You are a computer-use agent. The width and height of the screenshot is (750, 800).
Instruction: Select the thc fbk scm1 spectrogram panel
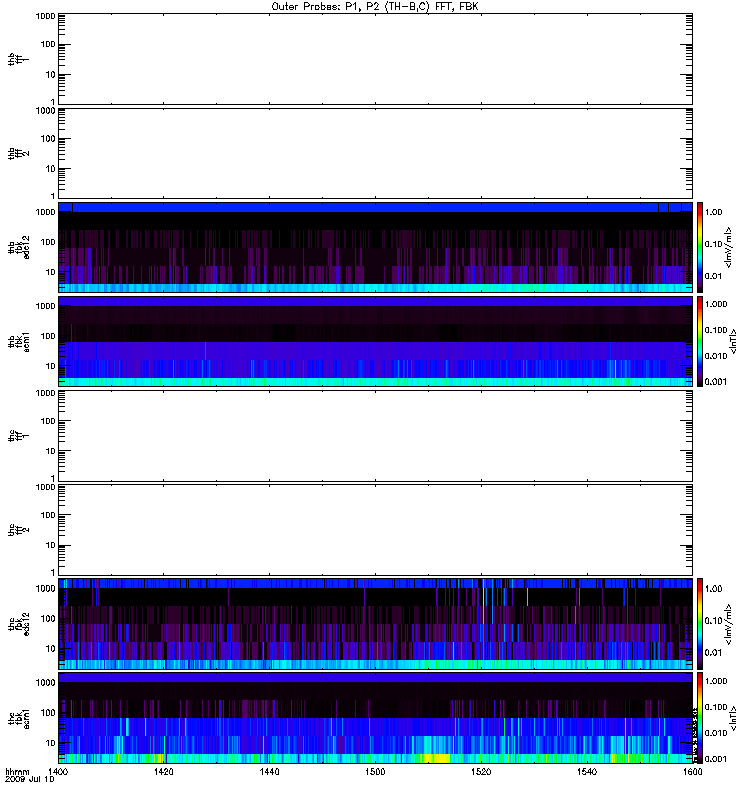coord(376,718)
